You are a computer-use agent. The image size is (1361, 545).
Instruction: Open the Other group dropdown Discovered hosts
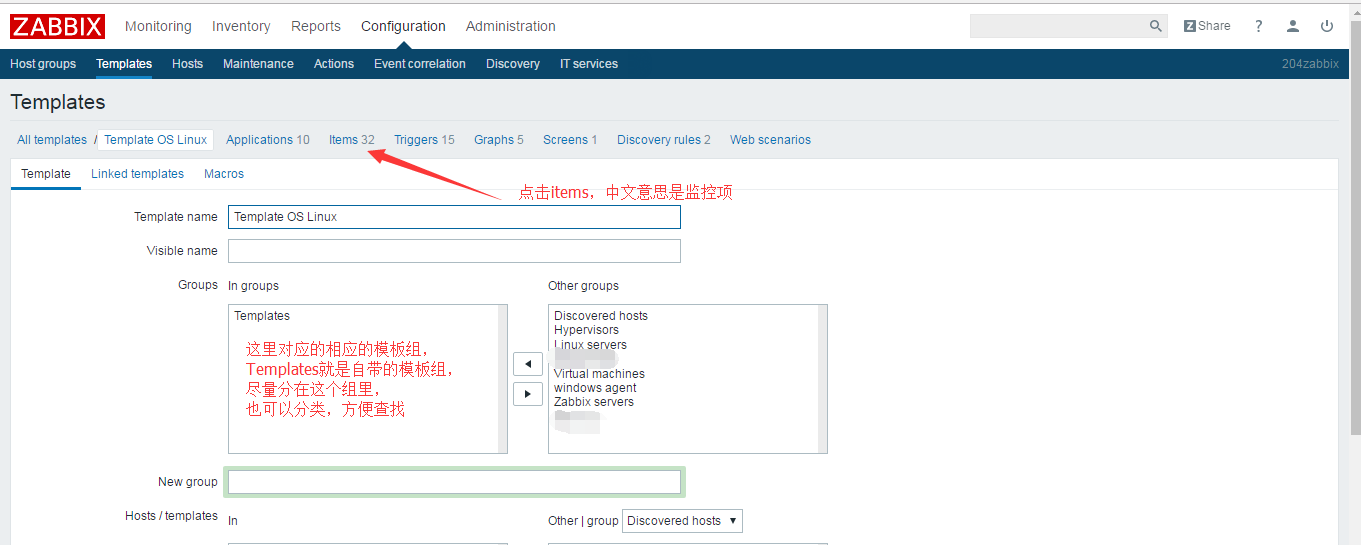click(x=682, y=521)
